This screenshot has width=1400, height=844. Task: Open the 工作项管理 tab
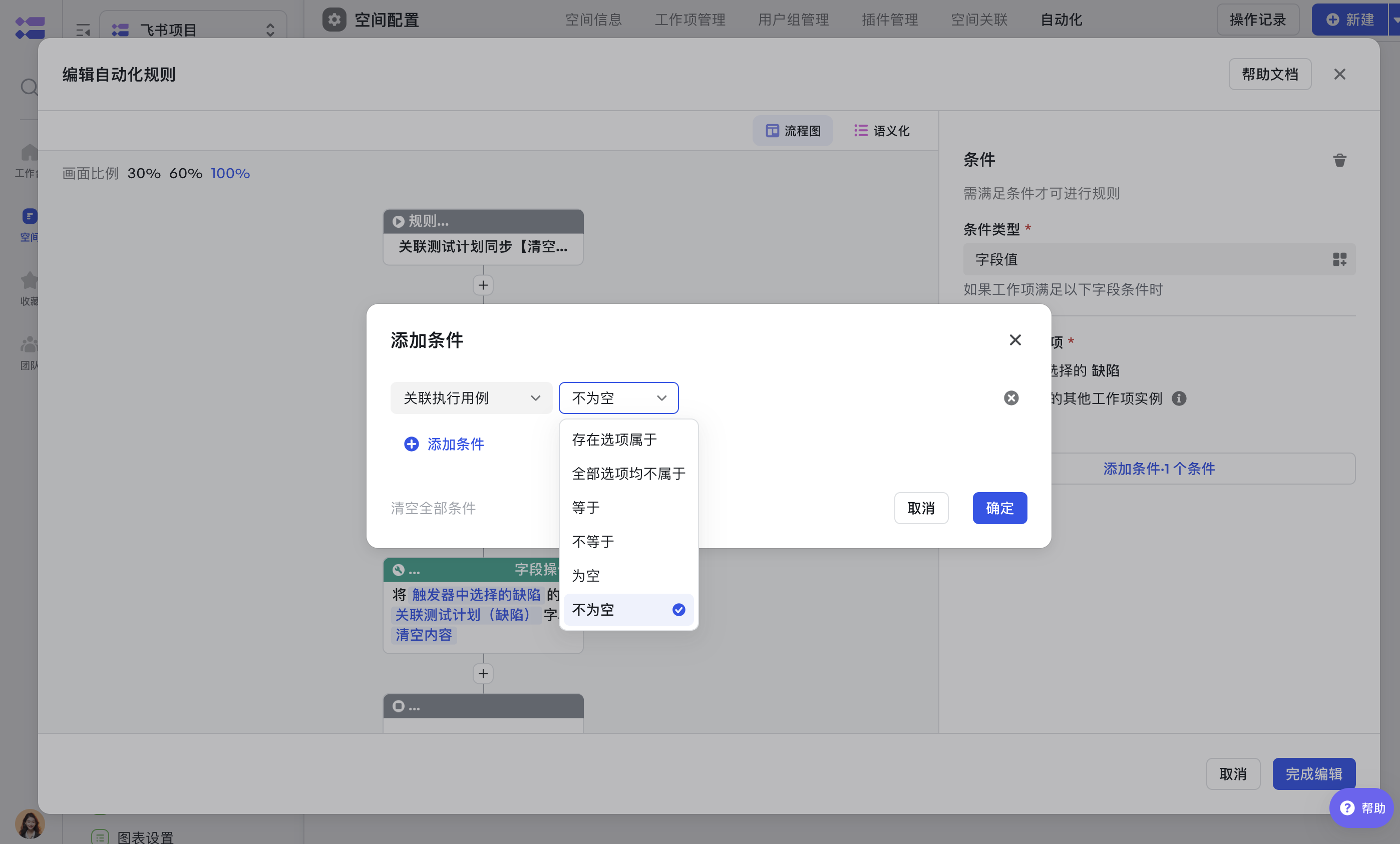[690, 20]
